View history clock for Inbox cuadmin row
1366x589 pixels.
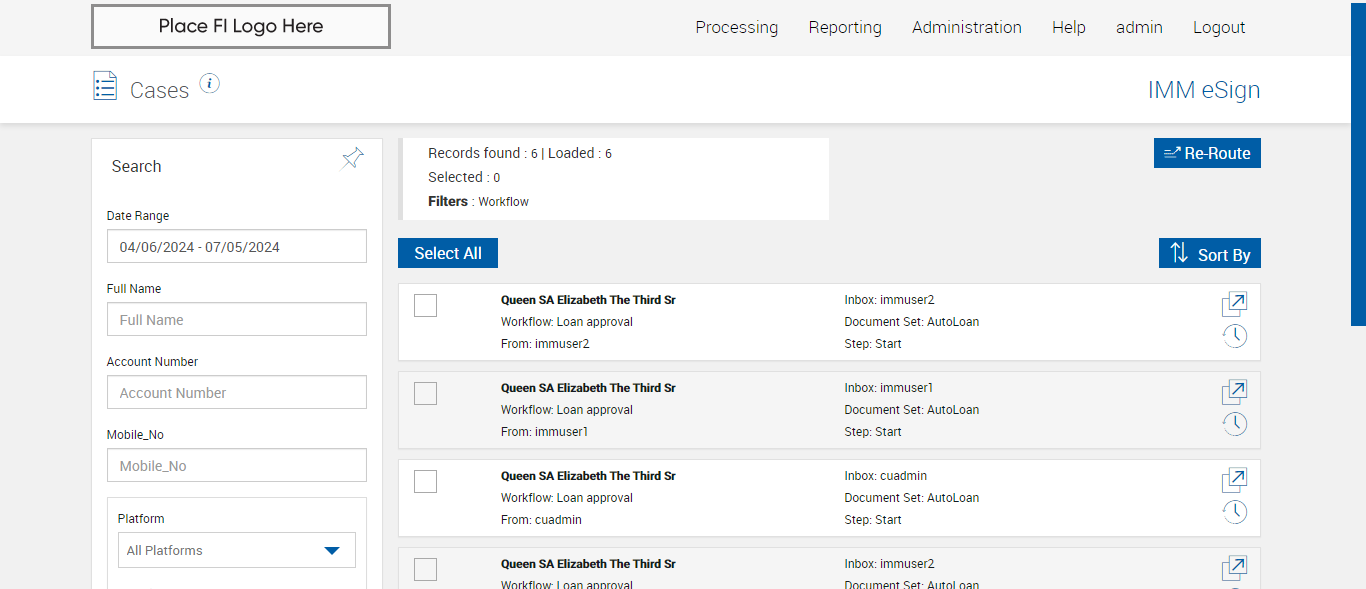coord(1235,512)
